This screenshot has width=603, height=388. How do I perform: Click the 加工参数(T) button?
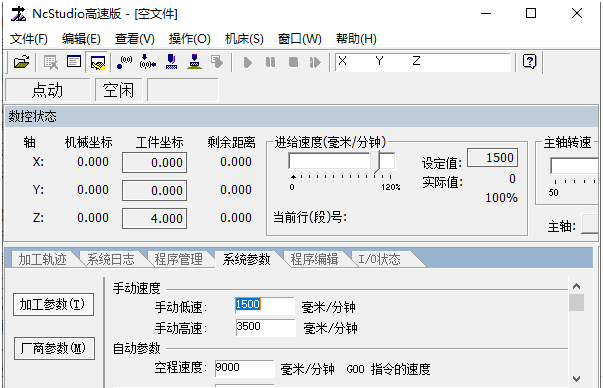coord(53,305)
